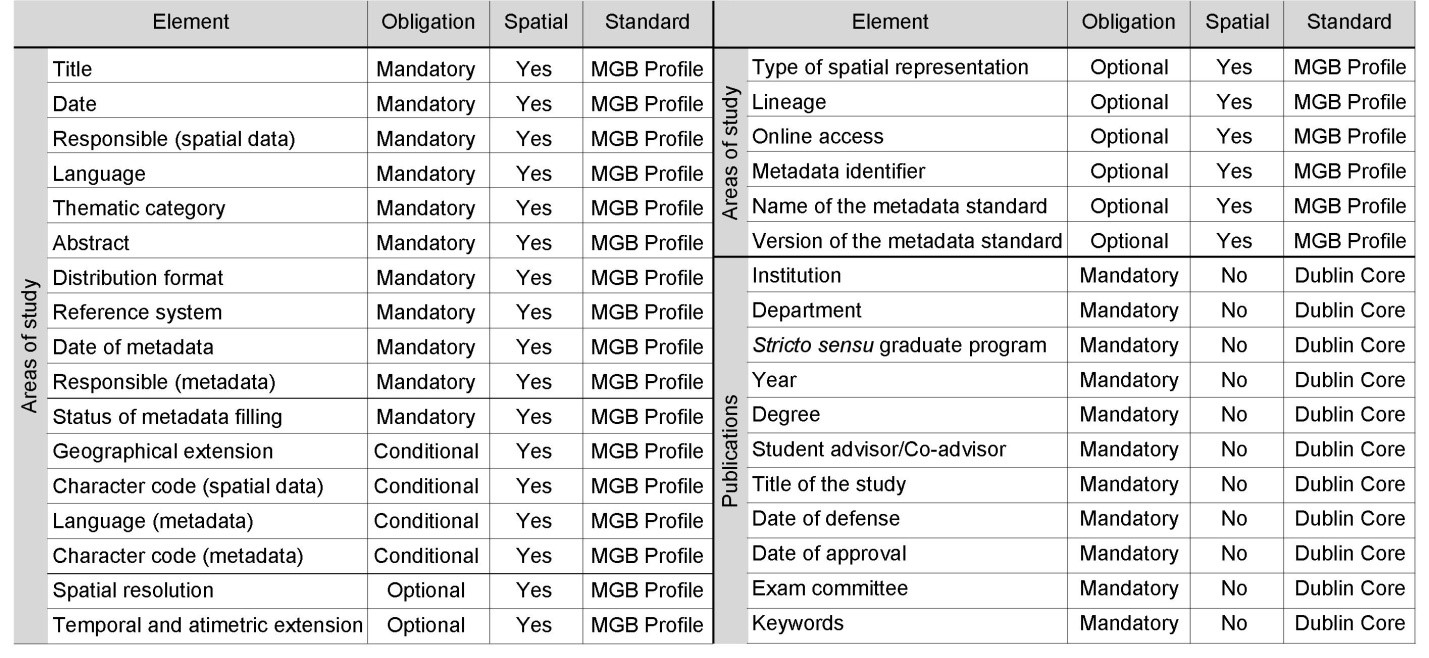1429x658 pixels.
Task: Select the "Reference system" element
Action: tap(137, 312)
